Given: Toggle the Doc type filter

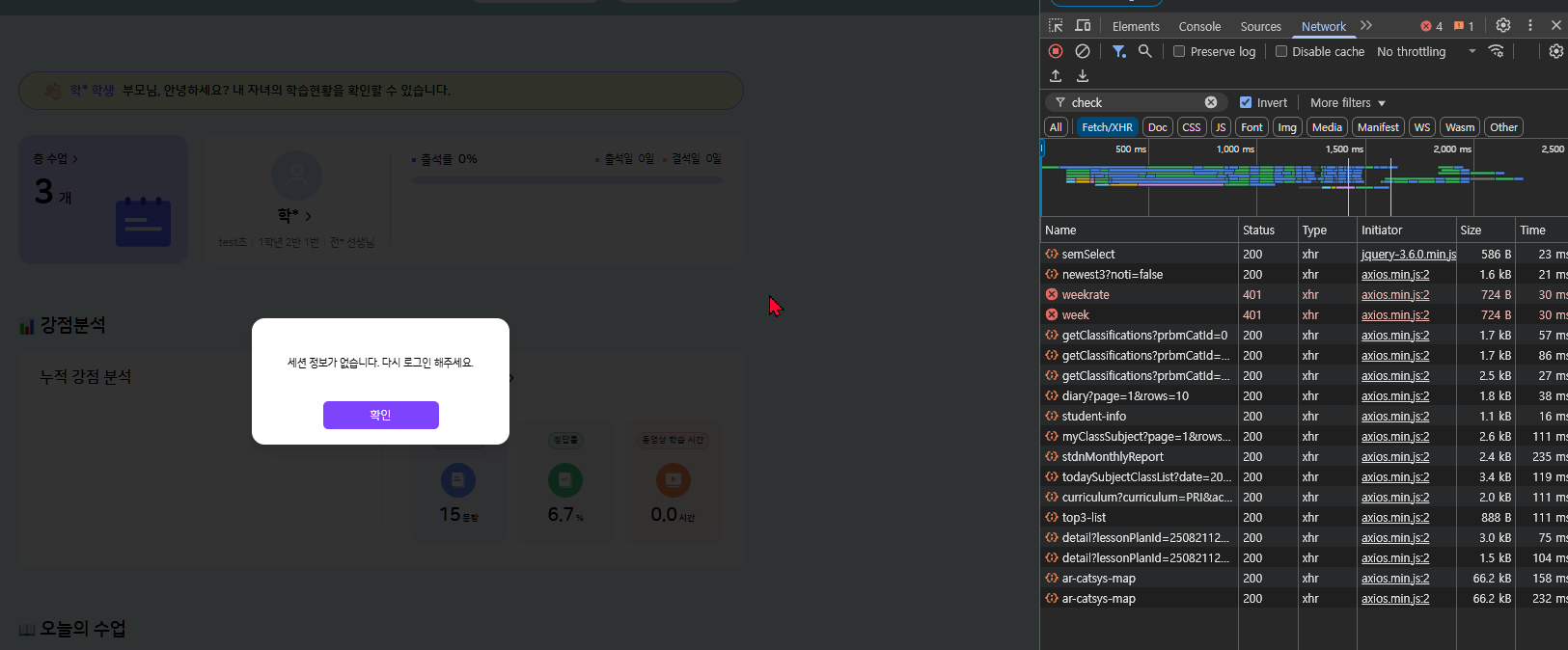Looking at the screenshot, I should point(1158,127).
